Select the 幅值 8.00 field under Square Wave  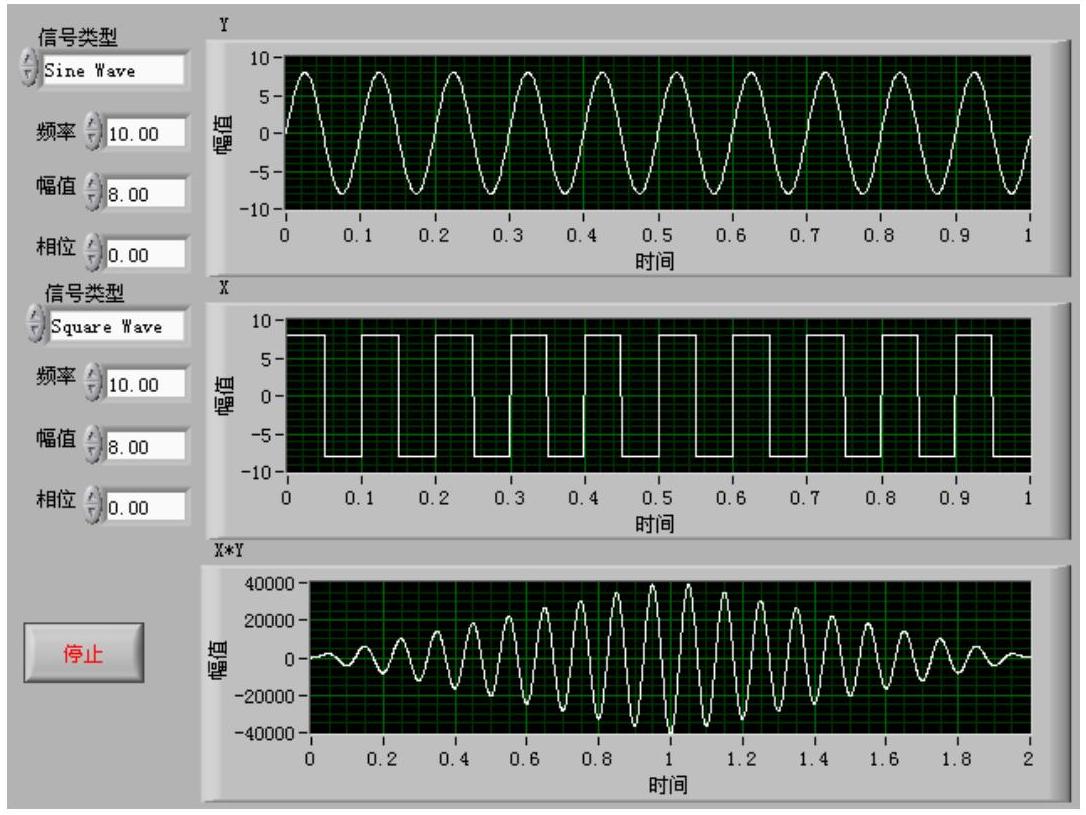tap(145, 447)
